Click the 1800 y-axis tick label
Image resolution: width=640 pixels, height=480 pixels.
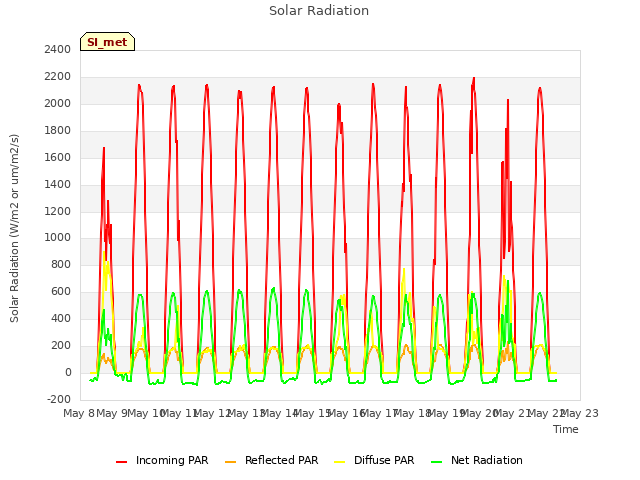click(x=58, y=131)
